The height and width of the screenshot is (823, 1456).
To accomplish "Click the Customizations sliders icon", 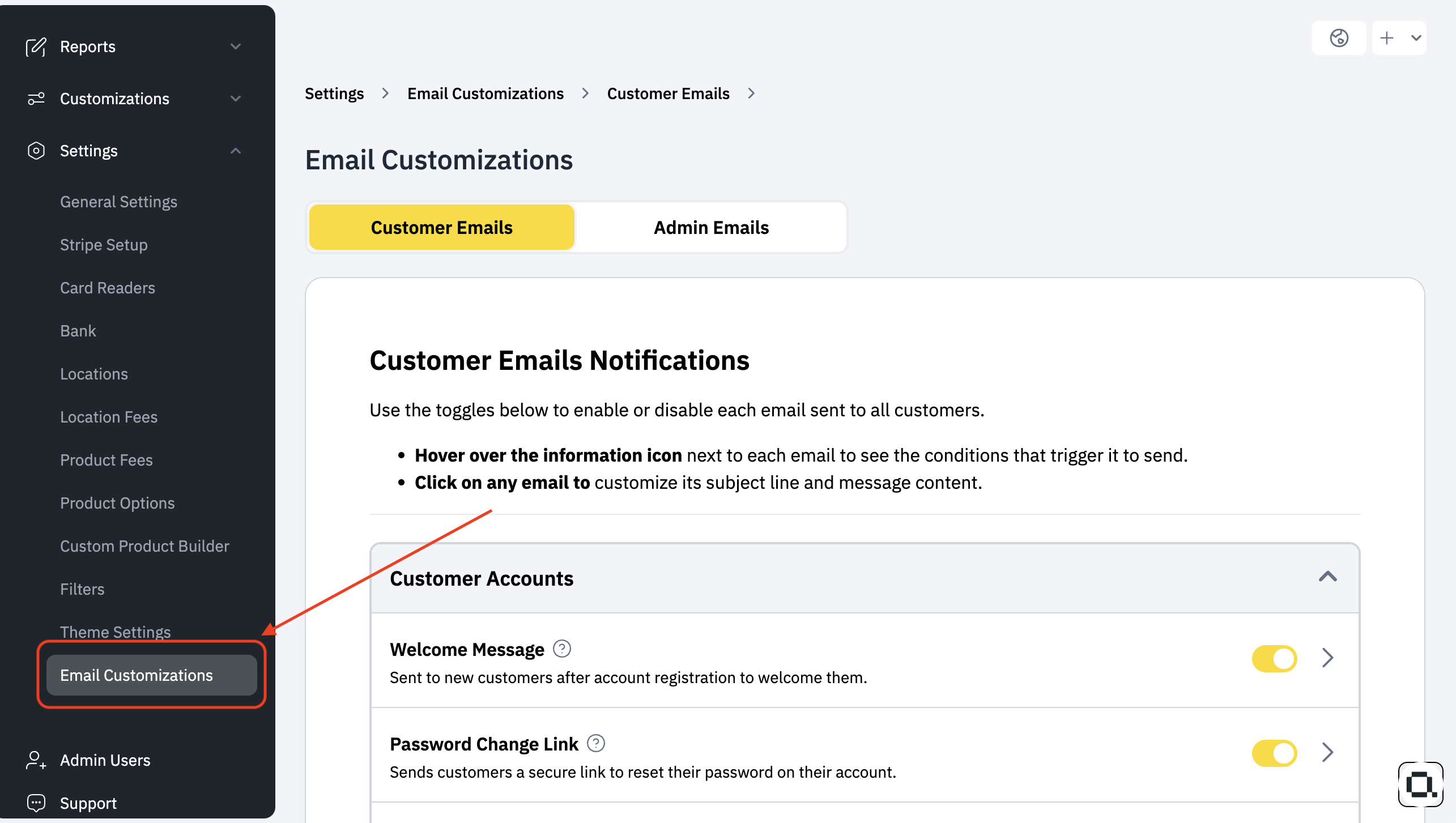I will click(36, 99).
